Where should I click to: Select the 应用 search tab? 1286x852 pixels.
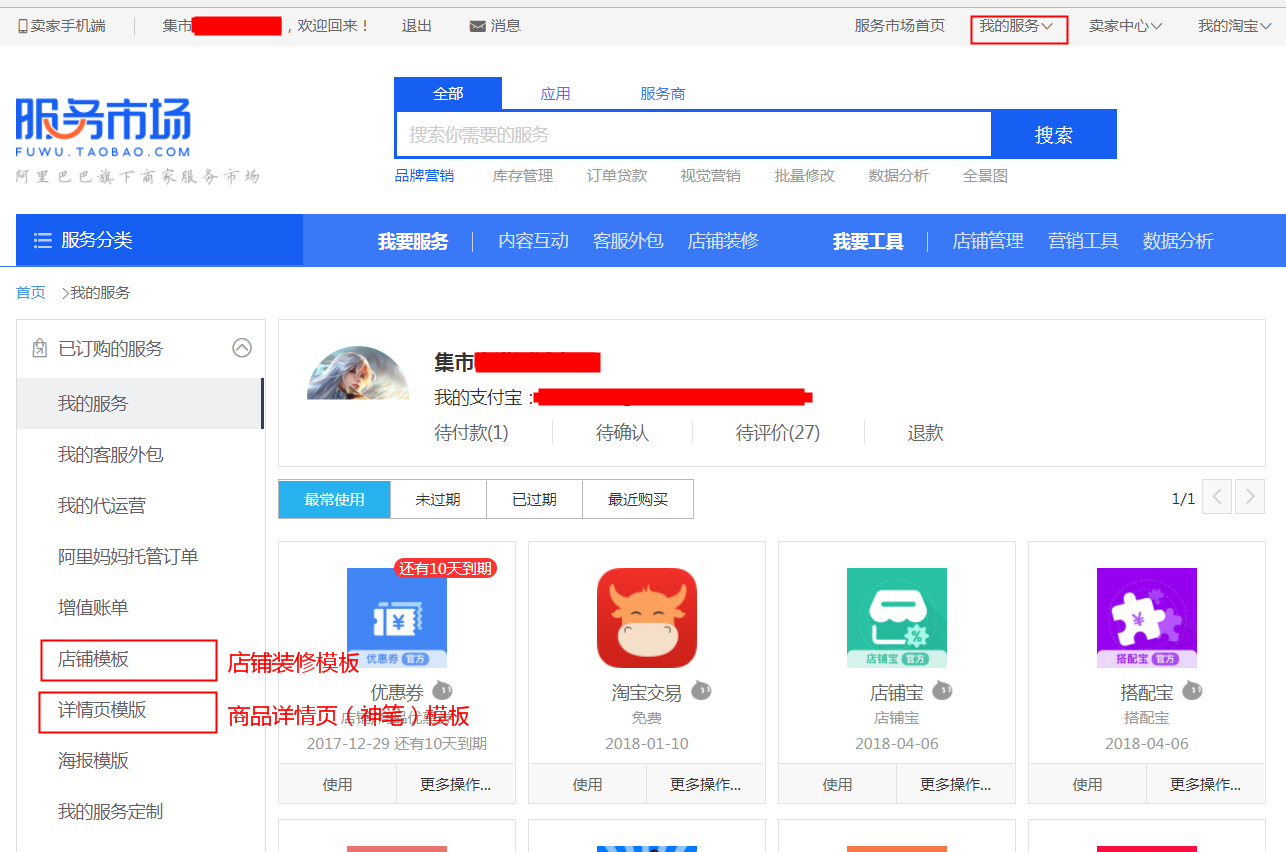point(555,94)
